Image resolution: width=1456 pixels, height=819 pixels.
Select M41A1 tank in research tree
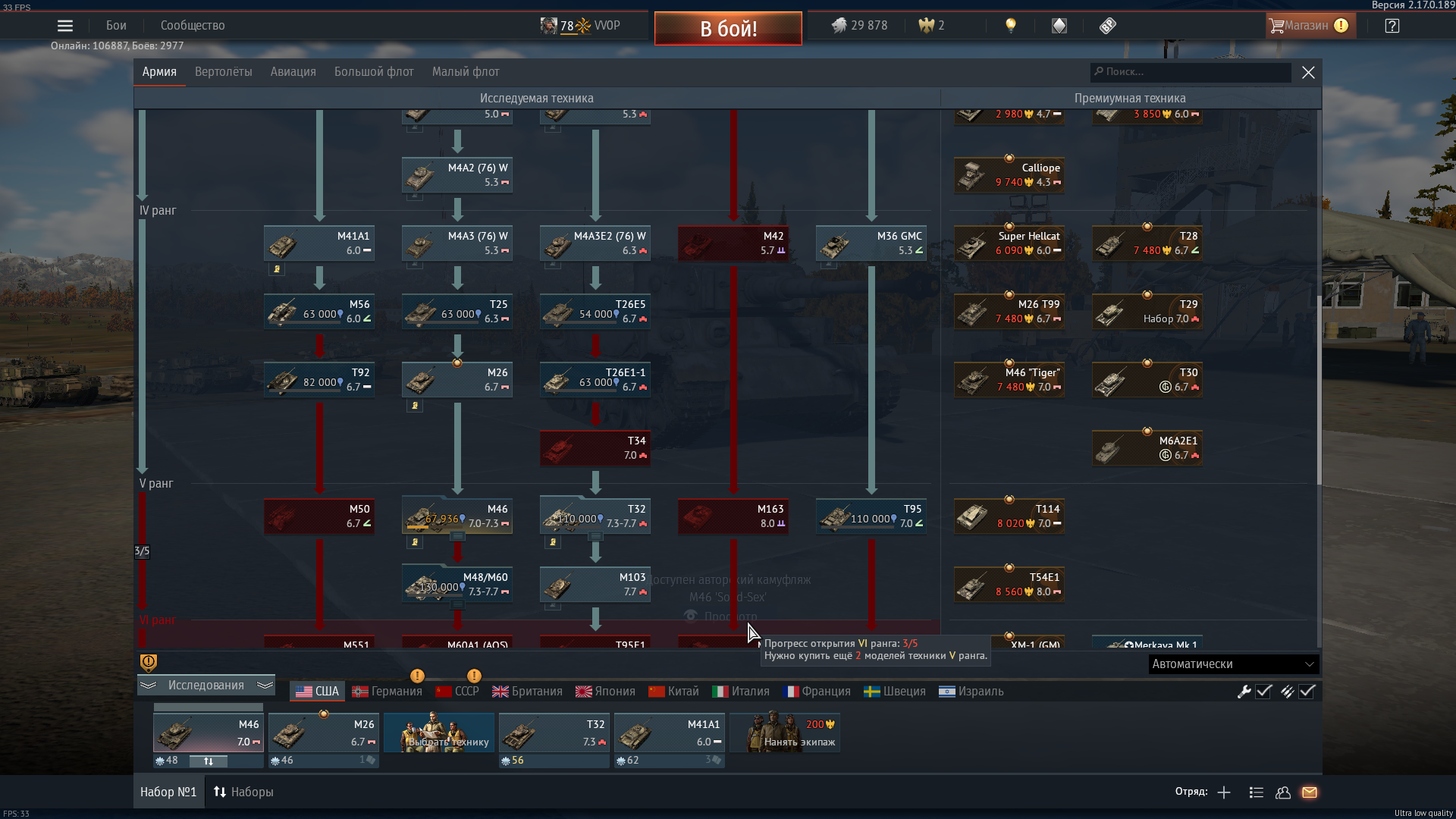[319, 243]
